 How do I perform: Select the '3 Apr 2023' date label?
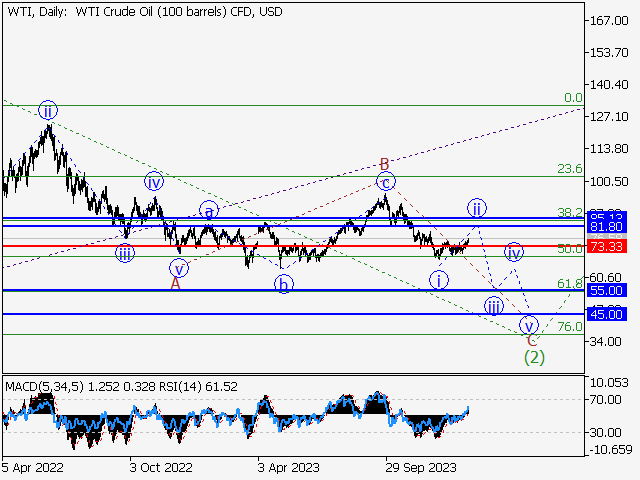[289, 467]
